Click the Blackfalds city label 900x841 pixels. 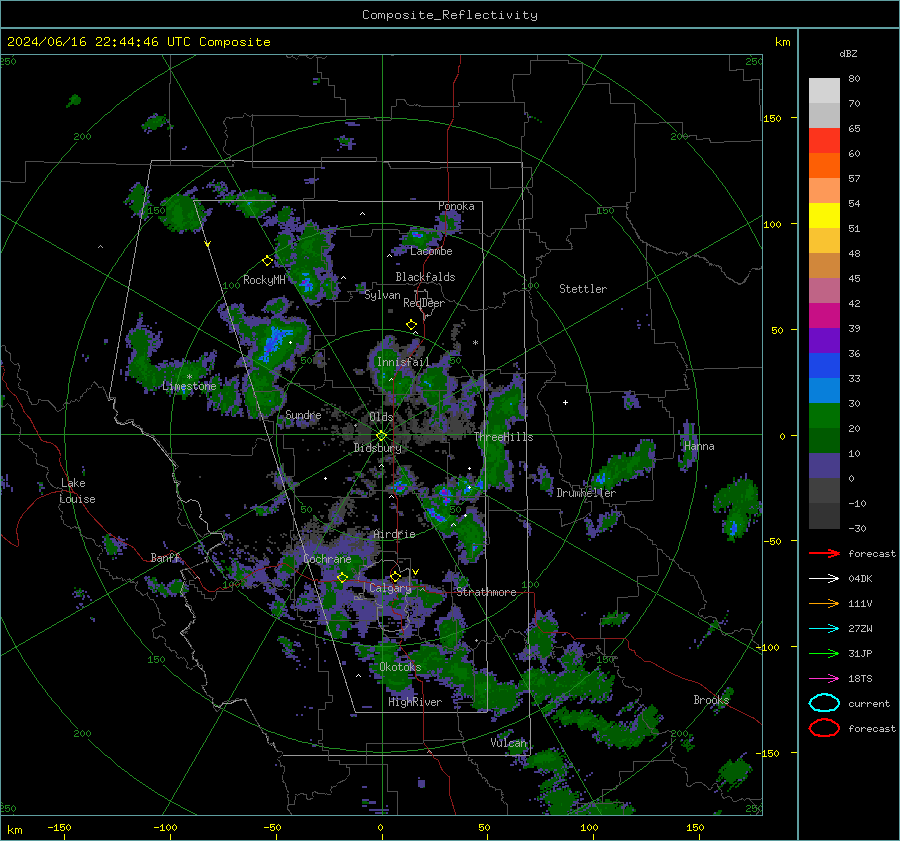coord(425,277)
